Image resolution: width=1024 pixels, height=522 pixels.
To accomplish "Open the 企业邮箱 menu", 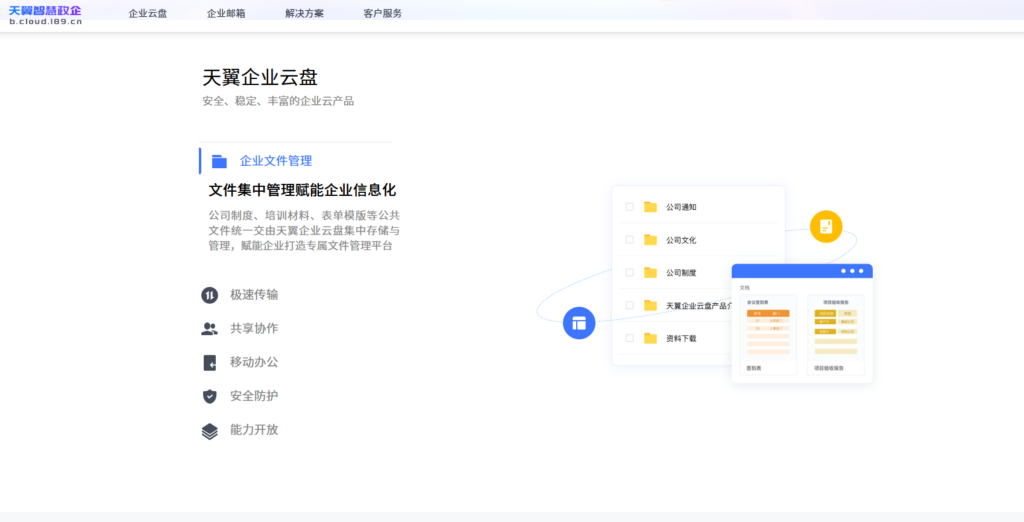I will (x=226, y=13).
